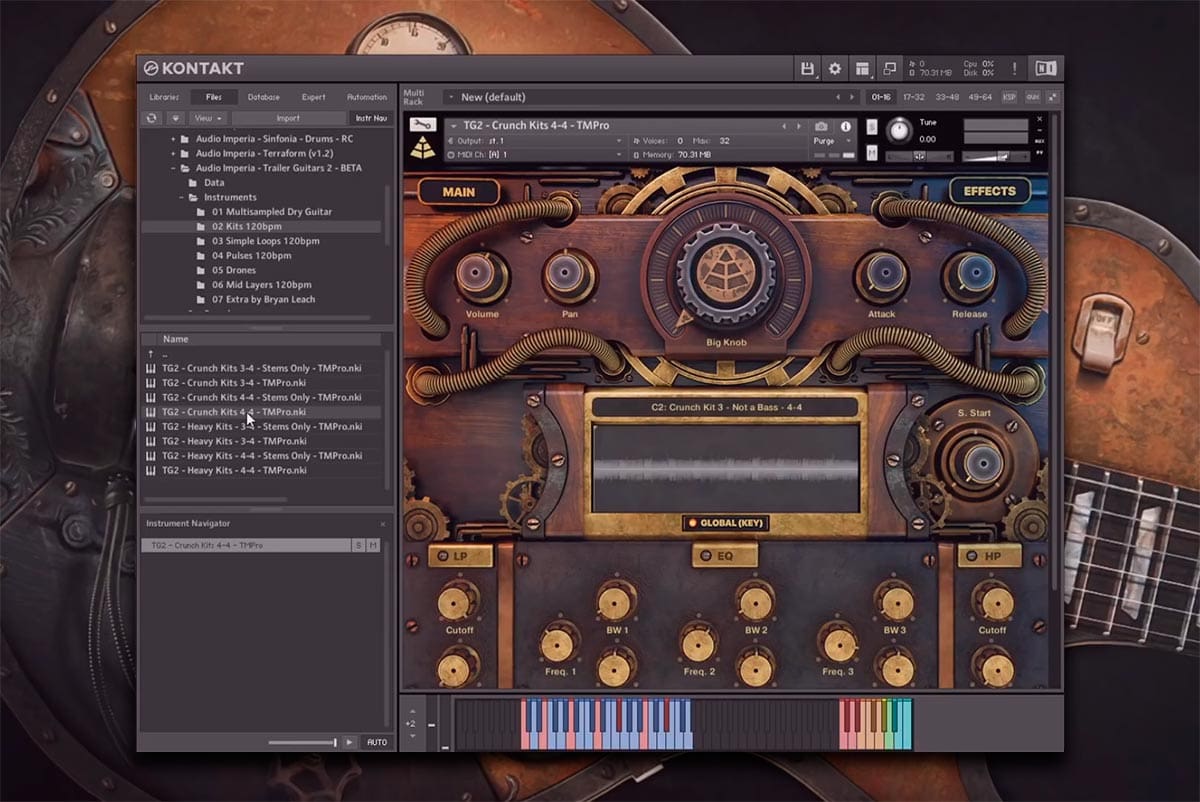Click the exclamation panic button
The height and width of the screenshot is (802, 1200).
1015,69
